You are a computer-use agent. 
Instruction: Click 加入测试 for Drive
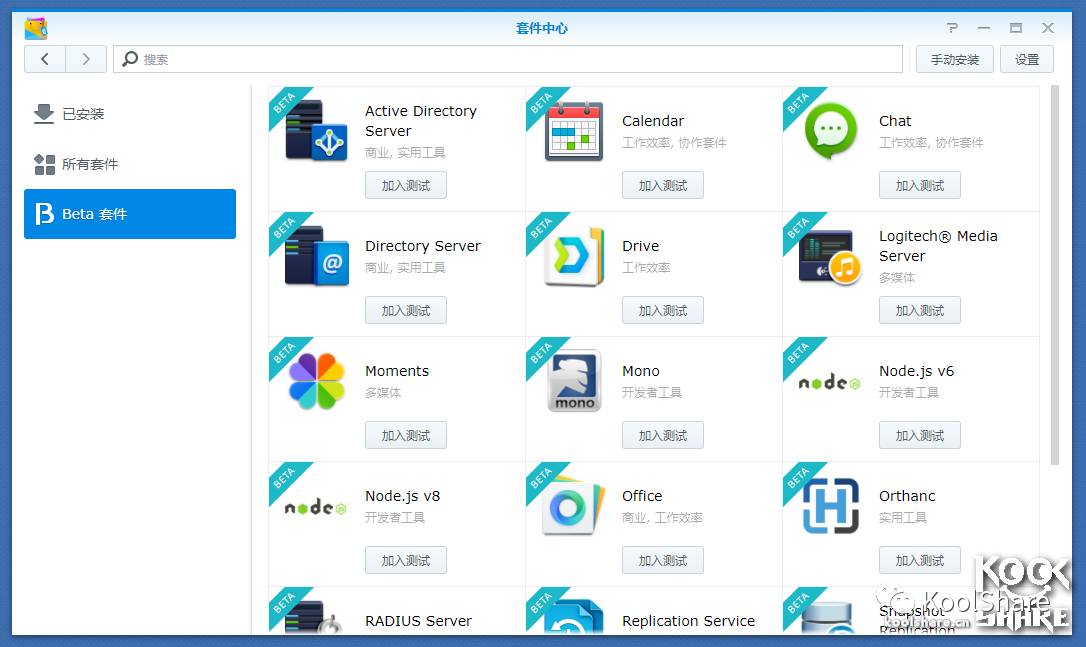(663, 310)
